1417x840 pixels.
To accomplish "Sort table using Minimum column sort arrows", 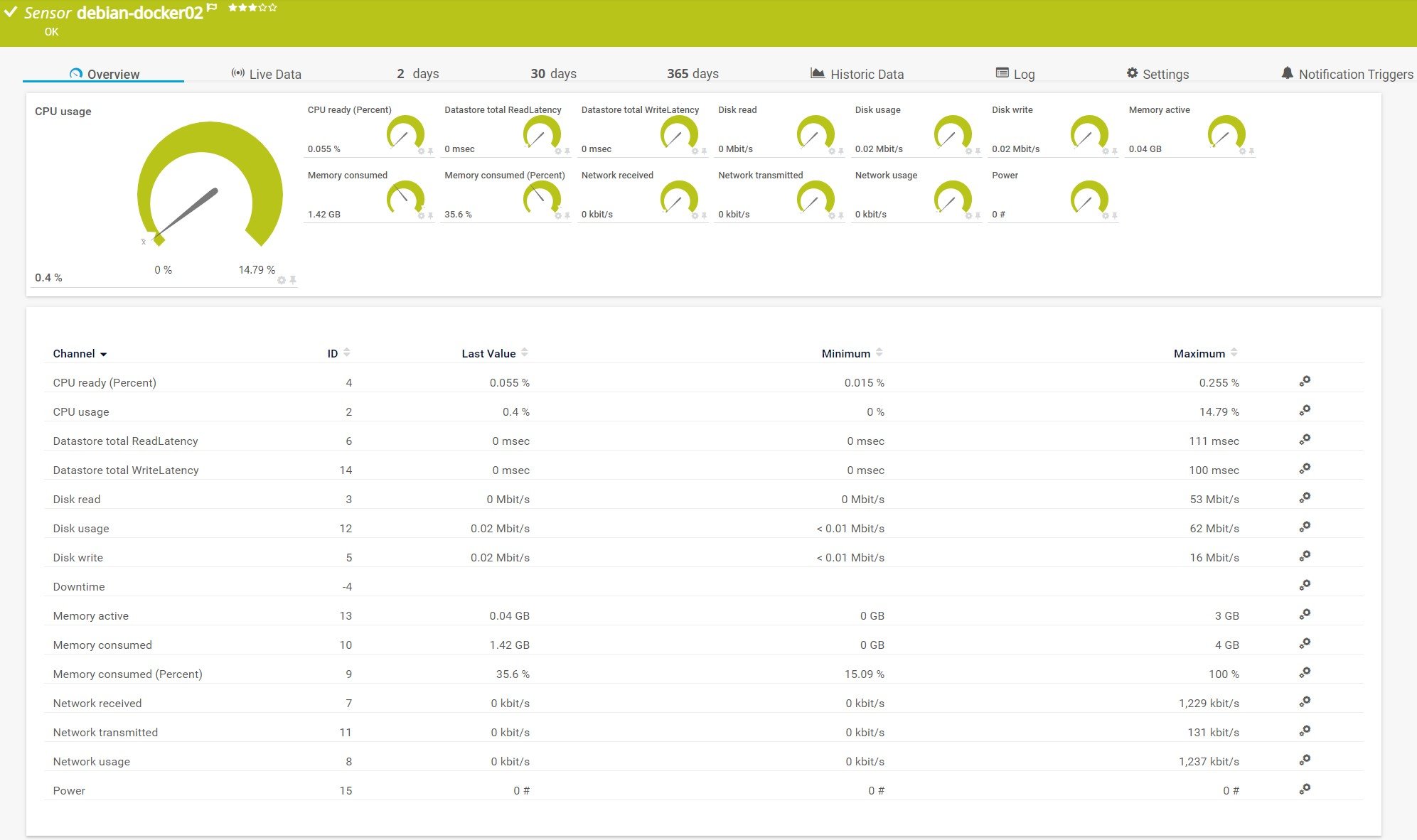I will click(879, 352).
